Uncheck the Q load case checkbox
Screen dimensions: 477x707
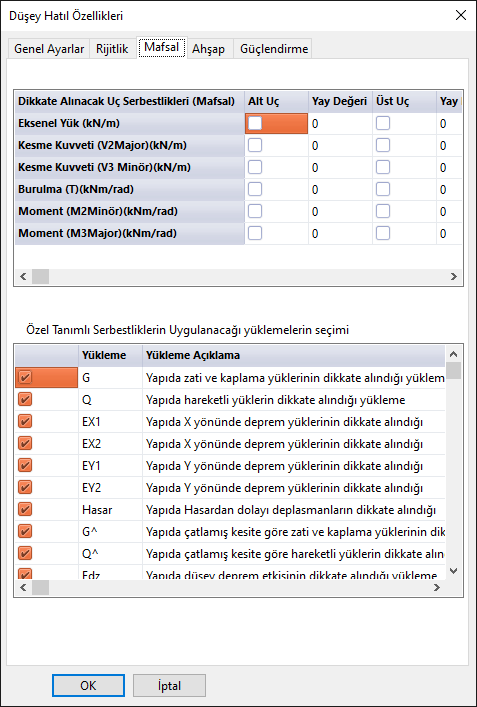point(25,399)
